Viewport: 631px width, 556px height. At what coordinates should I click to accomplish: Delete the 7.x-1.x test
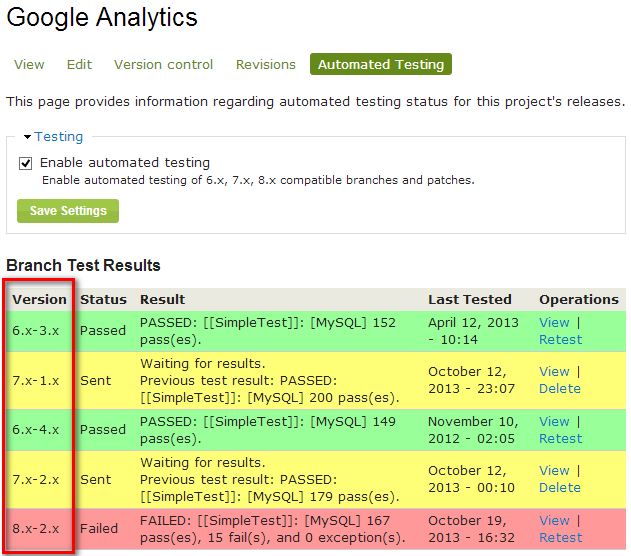(x=560, y=389)
